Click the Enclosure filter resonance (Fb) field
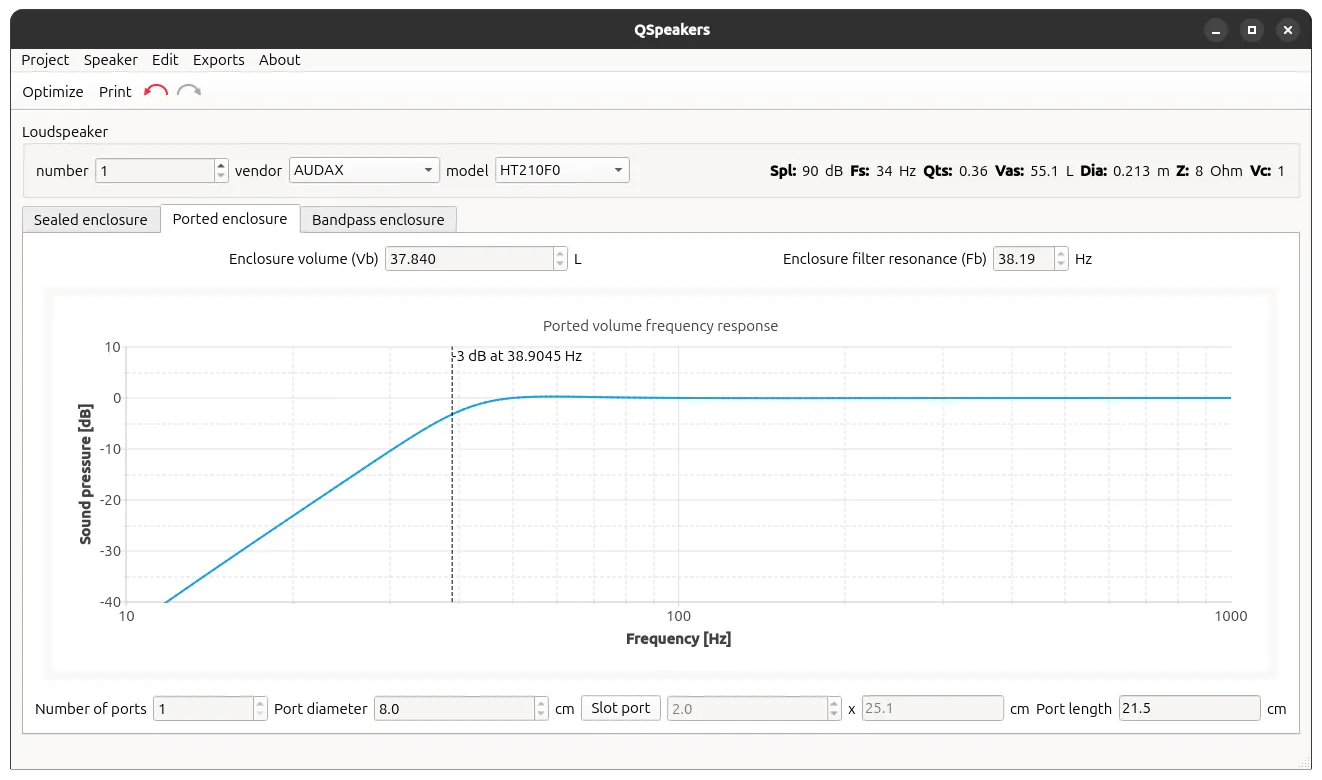The height and width of the screenshot is (780, 1322). point(1023,259)
